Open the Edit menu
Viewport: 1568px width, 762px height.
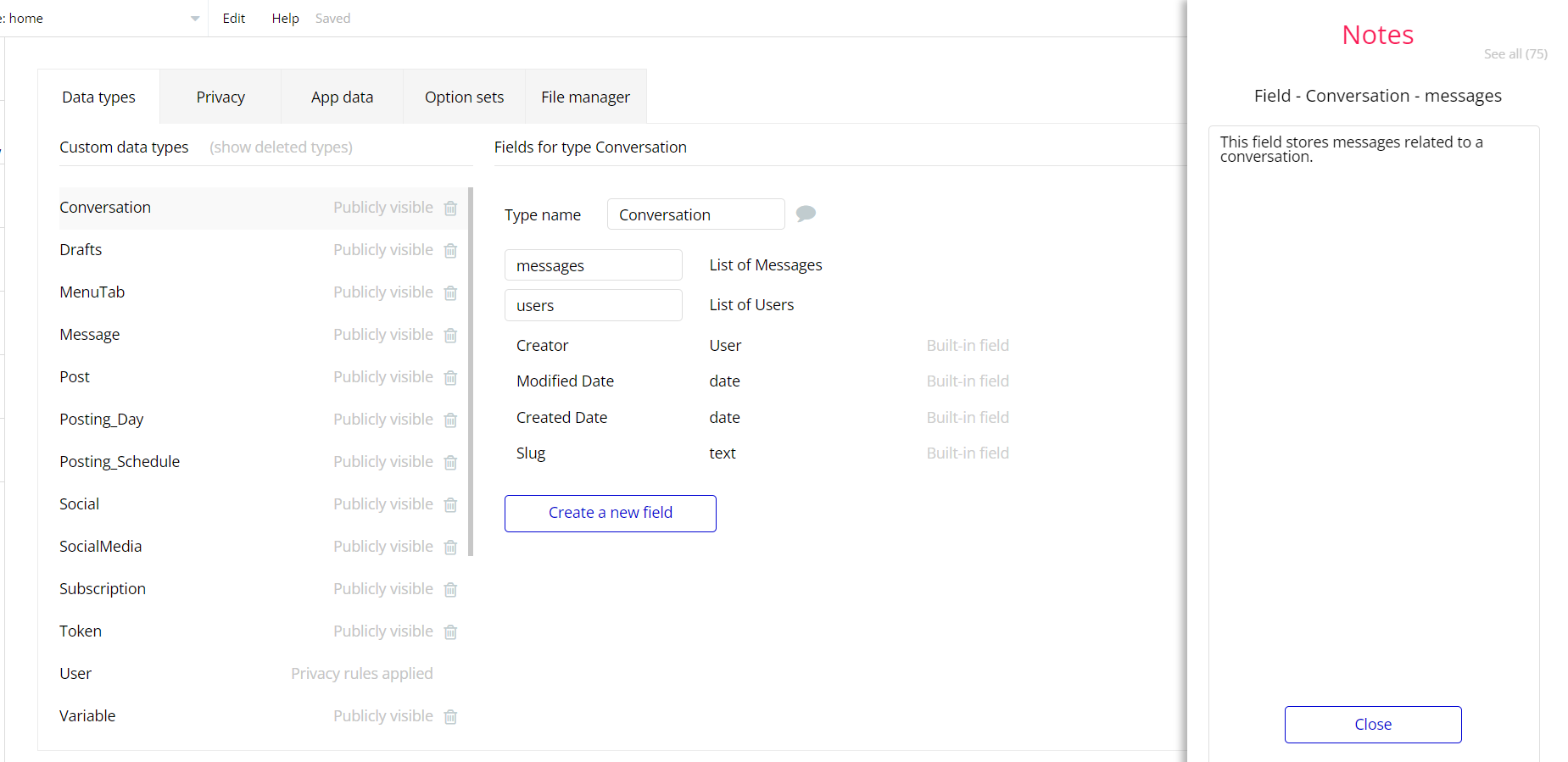pyautogui.click(x=233, y=19)
